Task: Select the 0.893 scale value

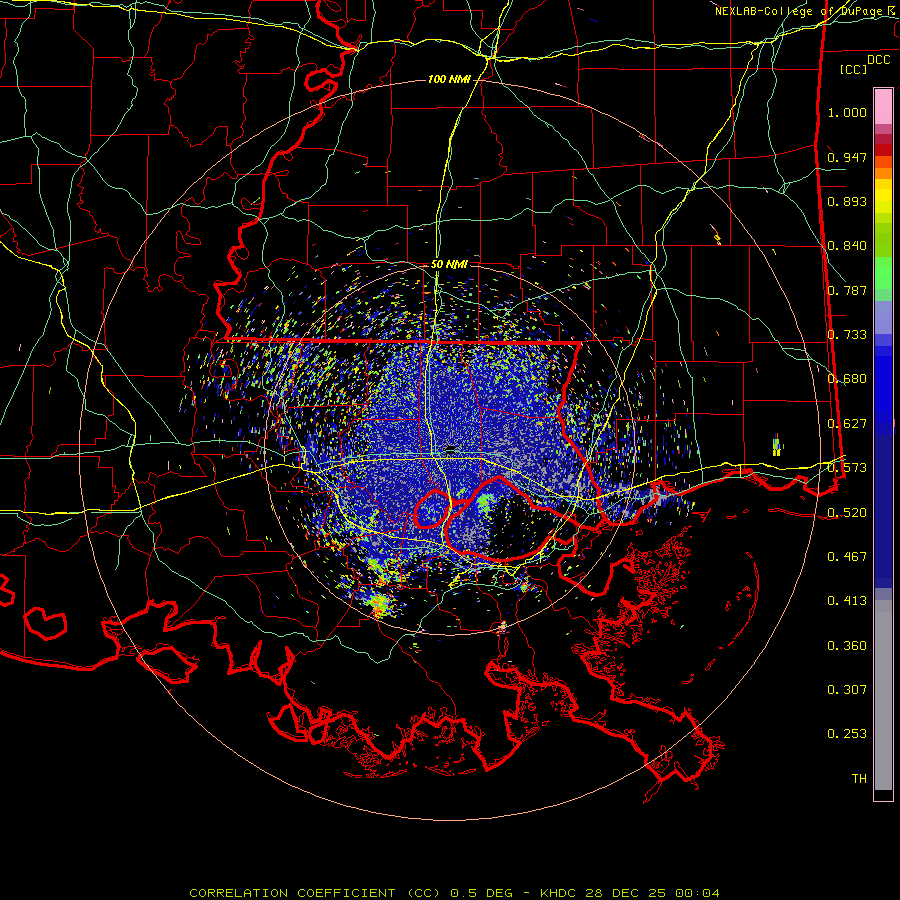Action: (x=847, y=201)
